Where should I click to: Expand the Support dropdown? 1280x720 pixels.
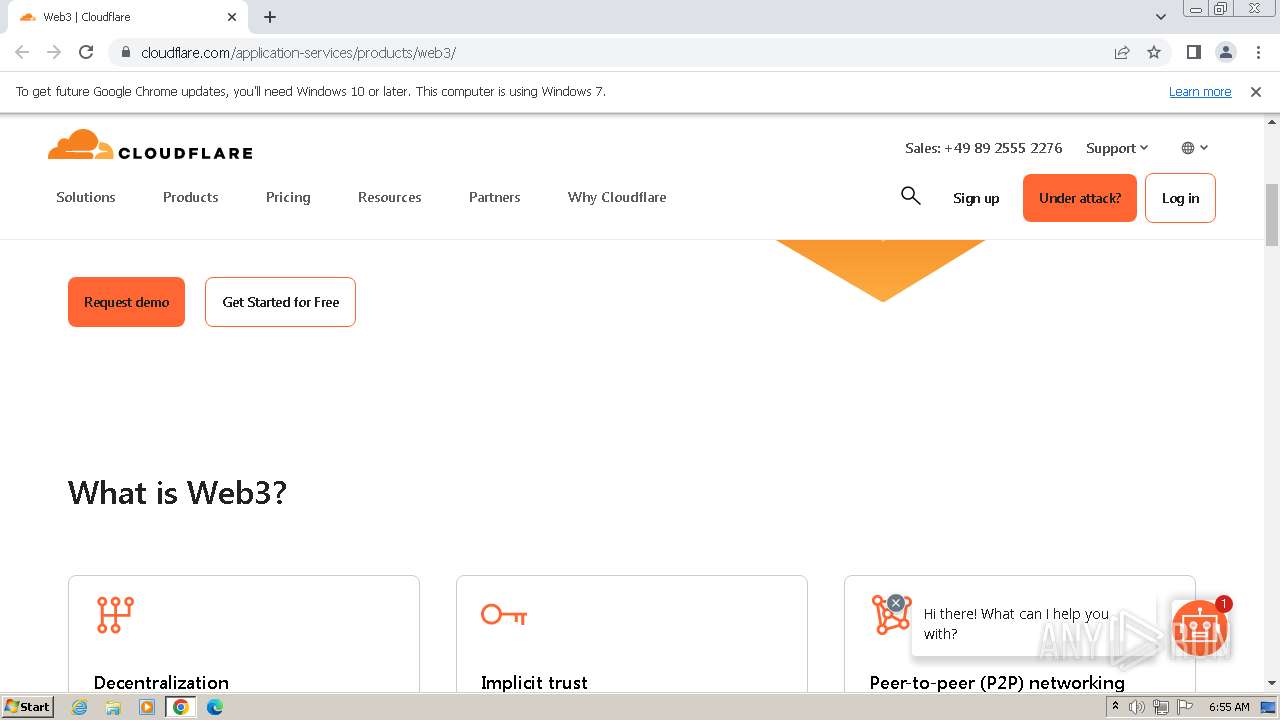tap(1117, 148)
